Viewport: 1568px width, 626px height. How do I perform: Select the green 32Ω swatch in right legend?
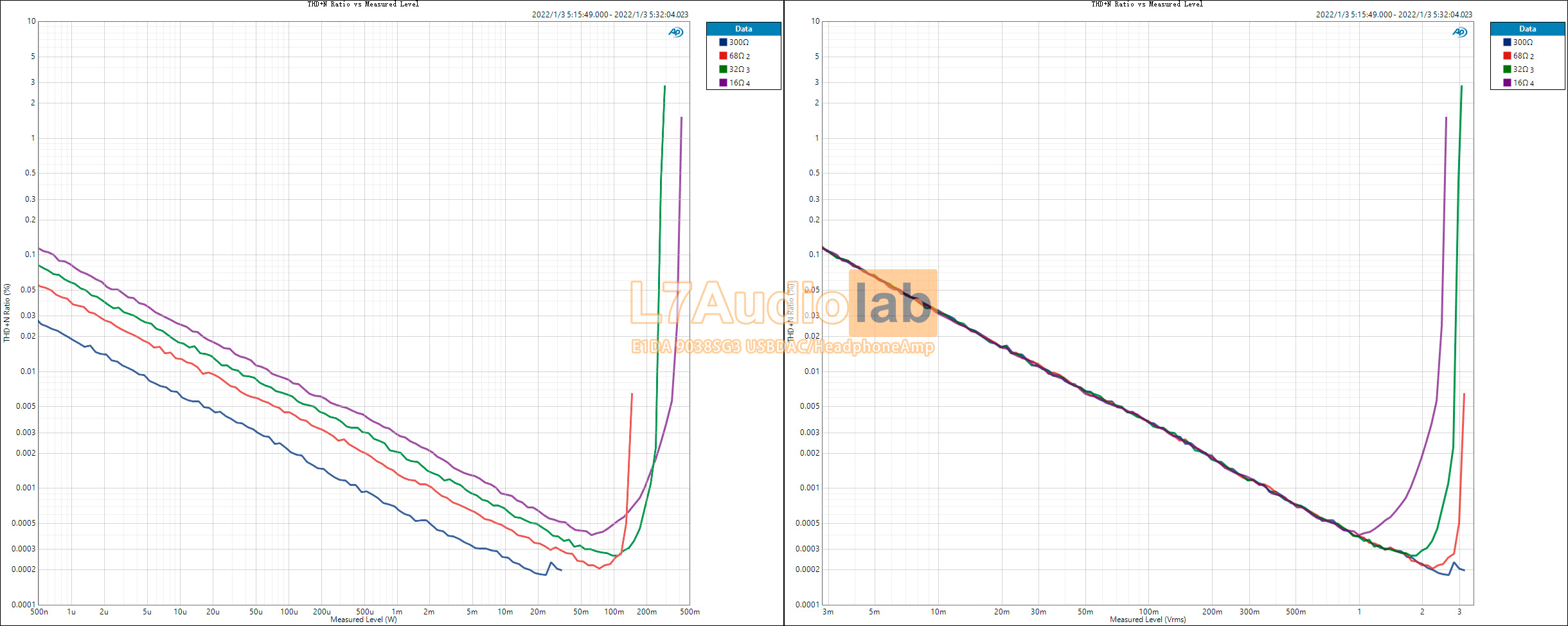coord(1507,69)
